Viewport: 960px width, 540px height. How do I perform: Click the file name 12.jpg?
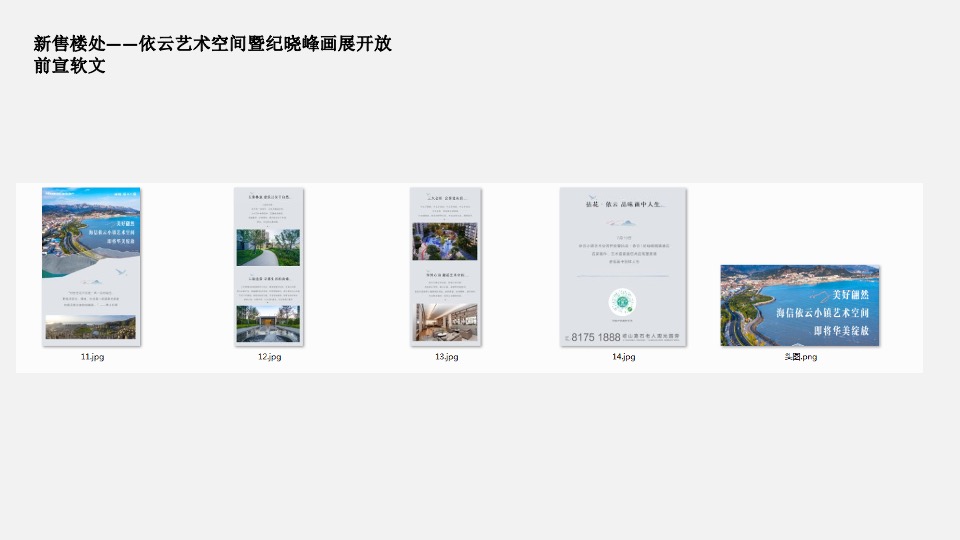coord(269,356)
